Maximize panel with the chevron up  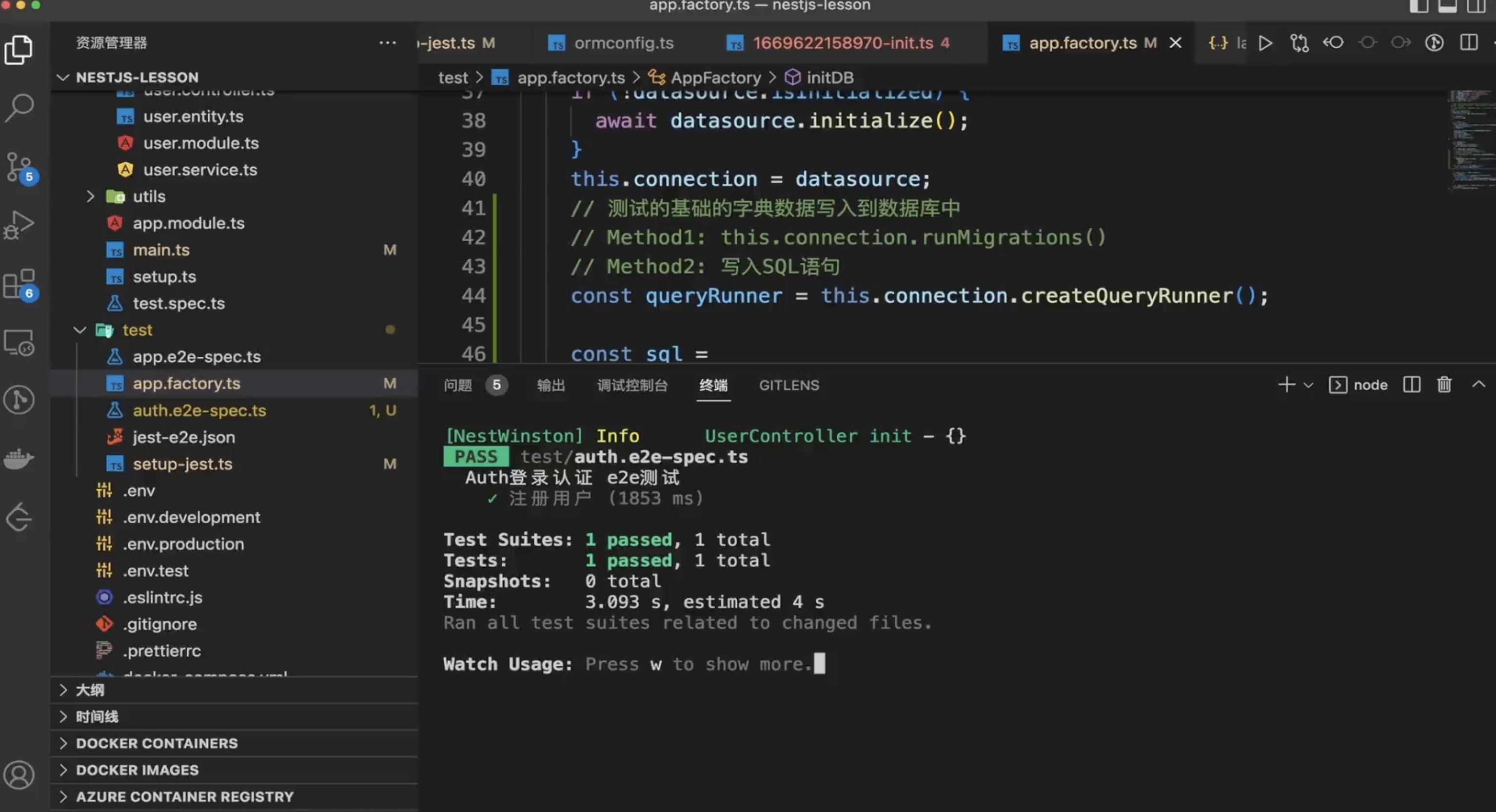click(x=1478, y=384)
